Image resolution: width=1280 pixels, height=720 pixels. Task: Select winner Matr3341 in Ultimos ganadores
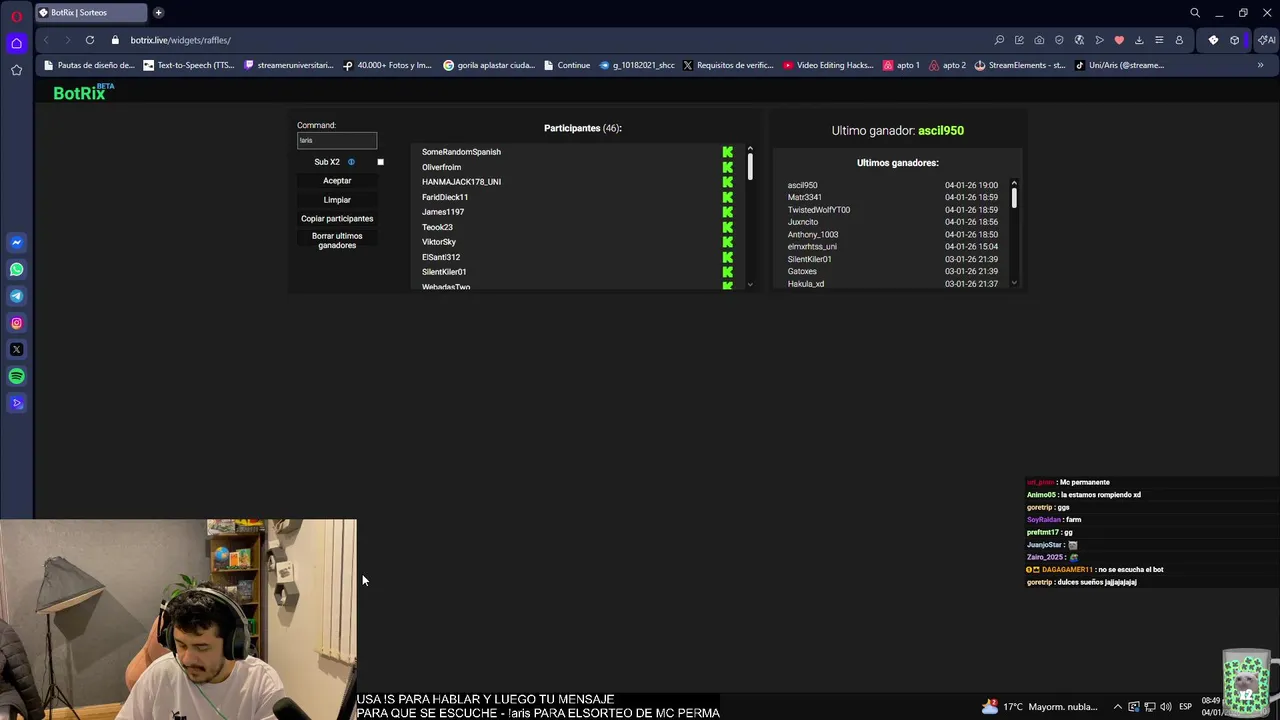(x=804, y=197)
